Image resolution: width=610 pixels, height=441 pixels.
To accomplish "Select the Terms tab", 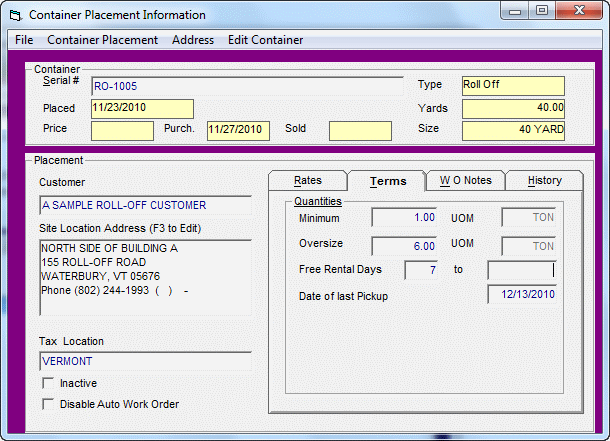I will 387,181.
